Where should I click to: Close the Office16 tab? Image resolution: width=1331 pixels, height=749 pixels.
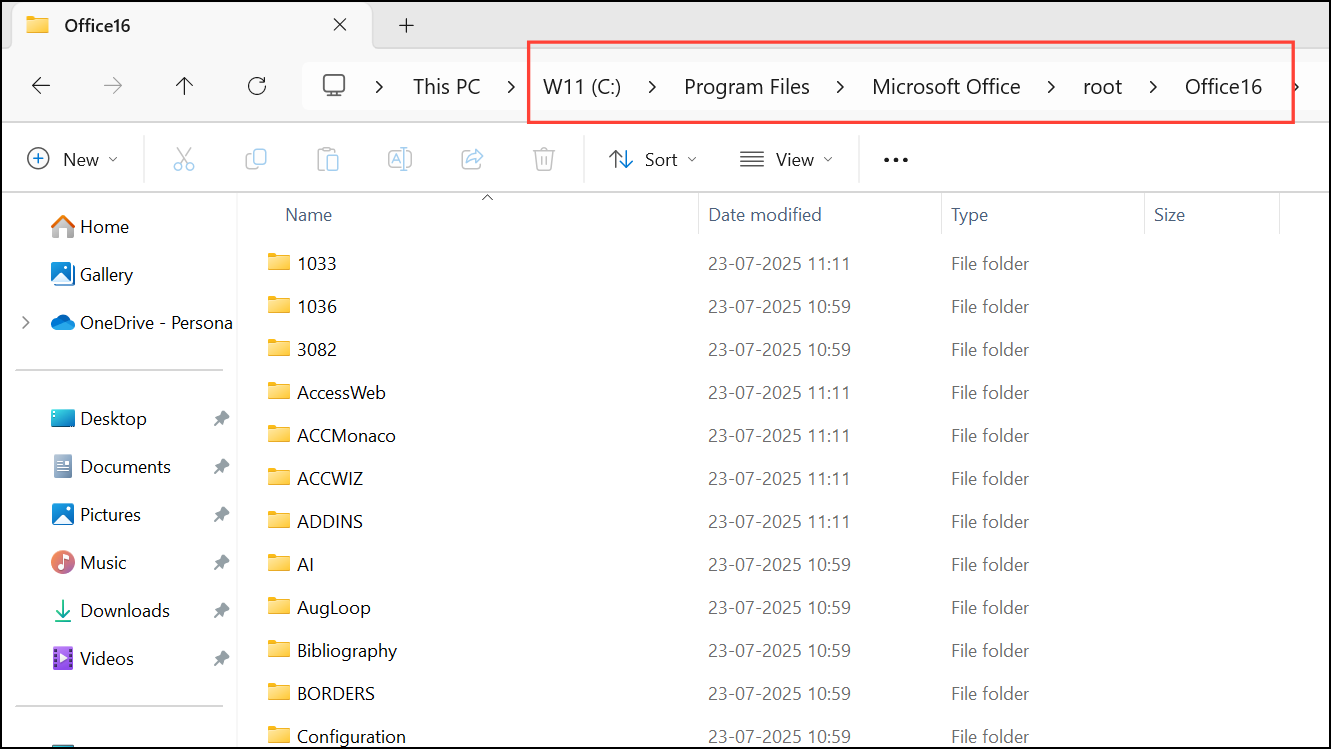(x=340, y=25)
